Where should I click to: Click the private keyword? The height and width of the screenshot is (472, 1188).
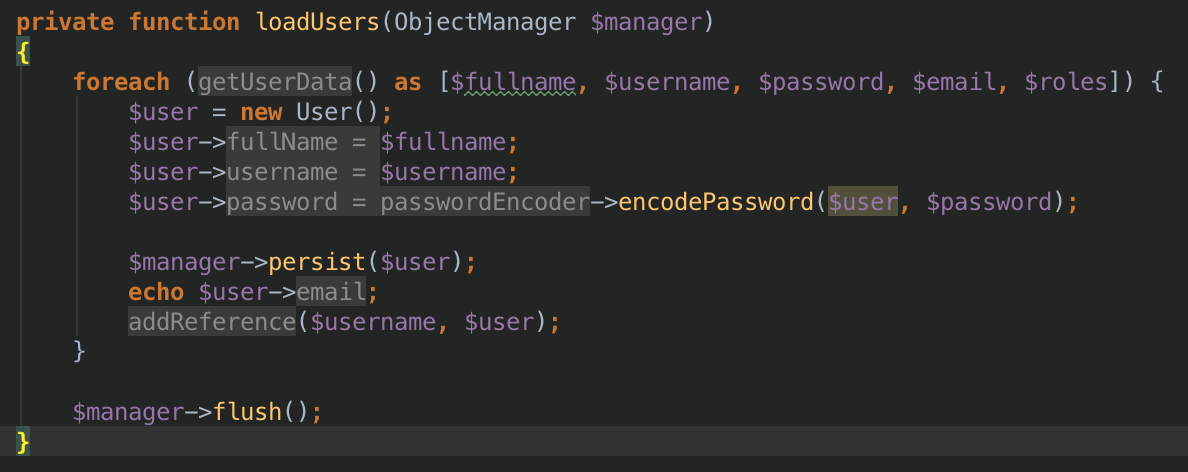pos(65,21)
